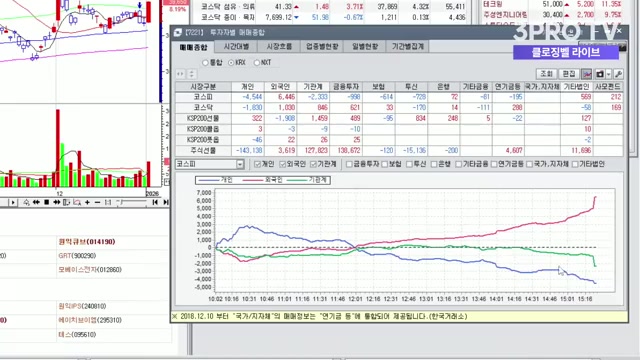
Task: Click the fast-forward double-arrow chart icon
Action: coord(57,202)
